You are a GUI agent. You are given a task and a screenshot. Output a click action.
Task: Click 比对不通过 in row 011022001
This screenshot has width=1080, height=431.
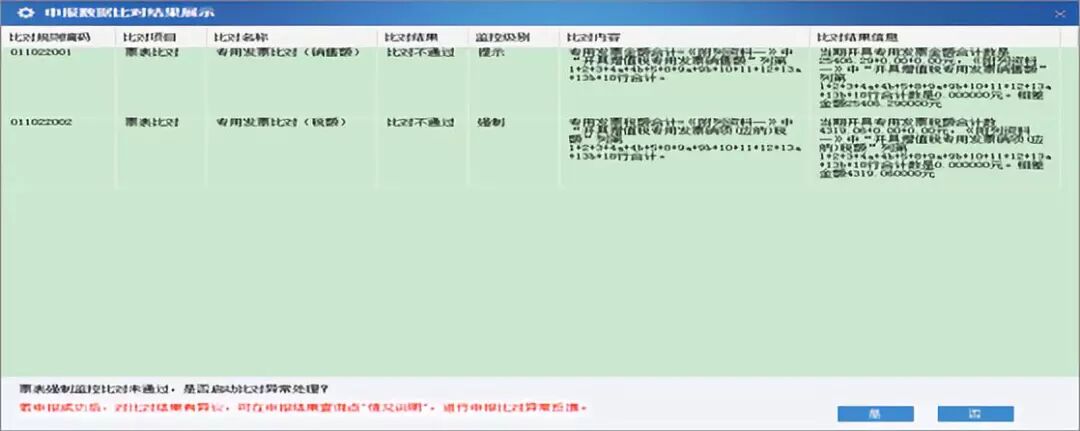coord(420,52)
